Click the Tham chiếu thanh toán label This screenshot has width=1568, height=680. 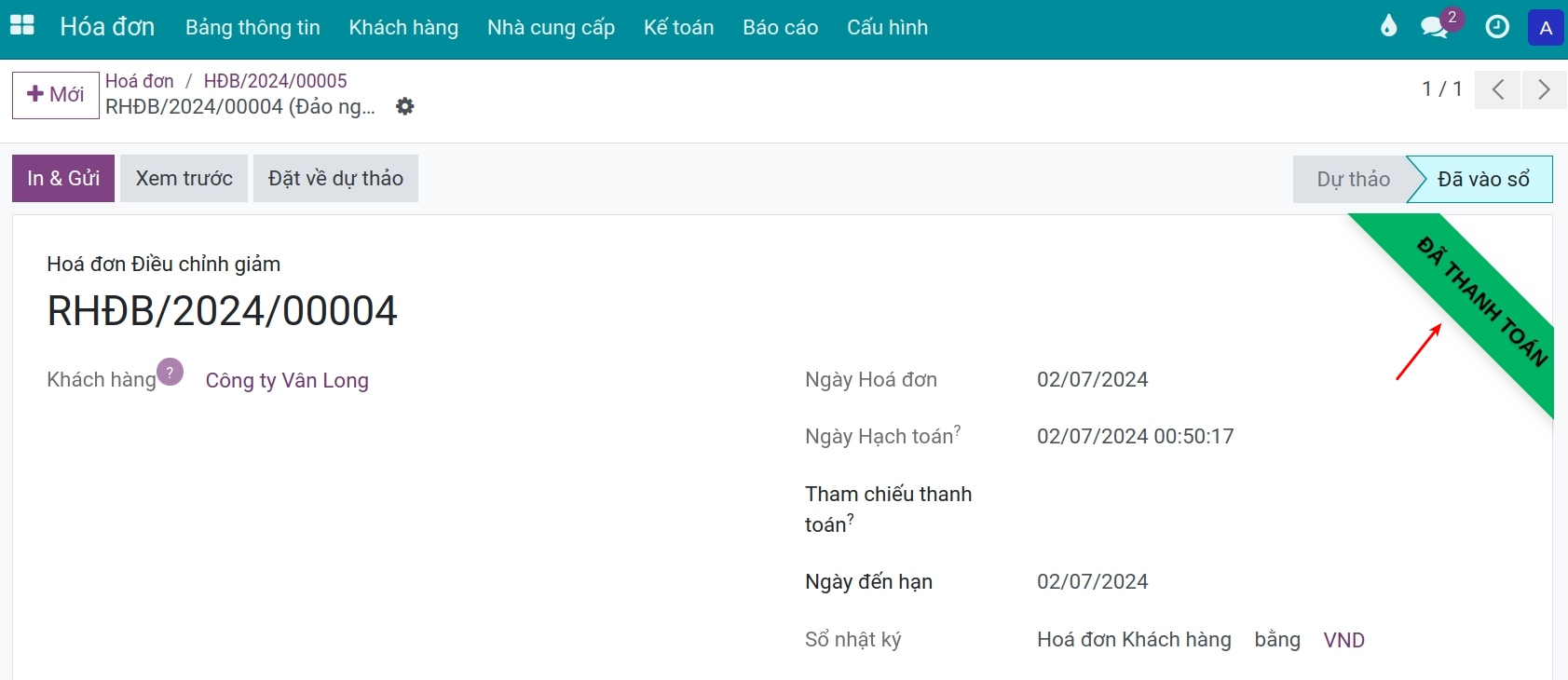coord(888,509)
